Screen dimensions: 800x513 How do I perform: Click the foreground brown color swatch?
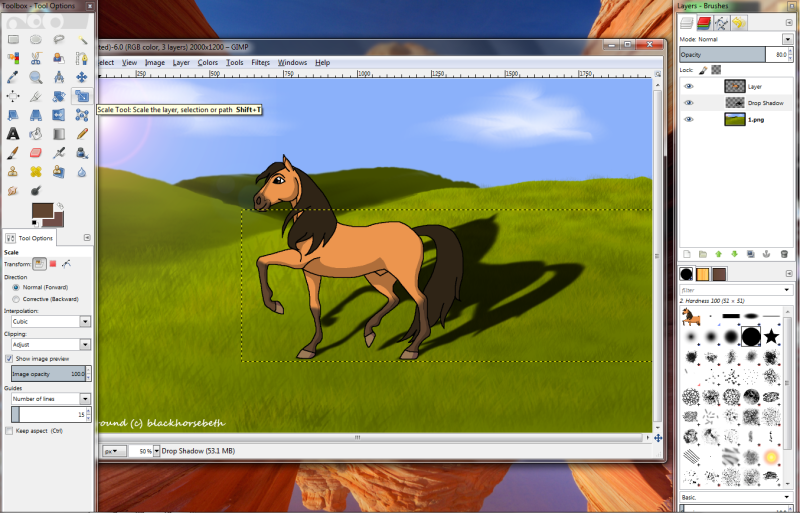(x=42, y=211)
